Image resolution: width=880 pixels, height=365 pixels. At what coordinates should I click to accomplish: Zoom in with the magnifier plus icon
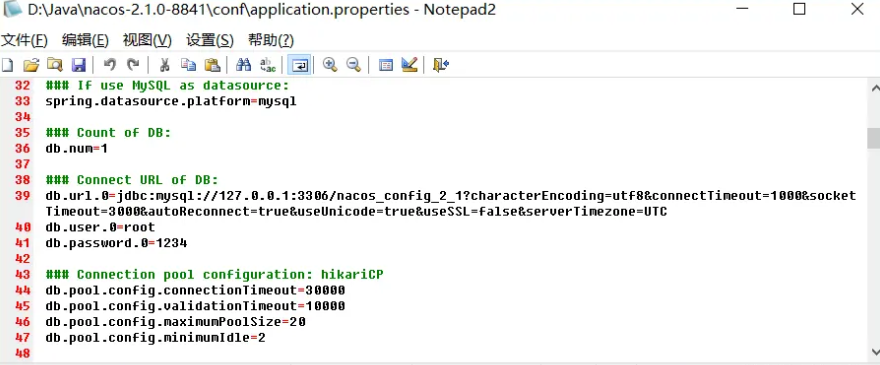coord(330,65)
